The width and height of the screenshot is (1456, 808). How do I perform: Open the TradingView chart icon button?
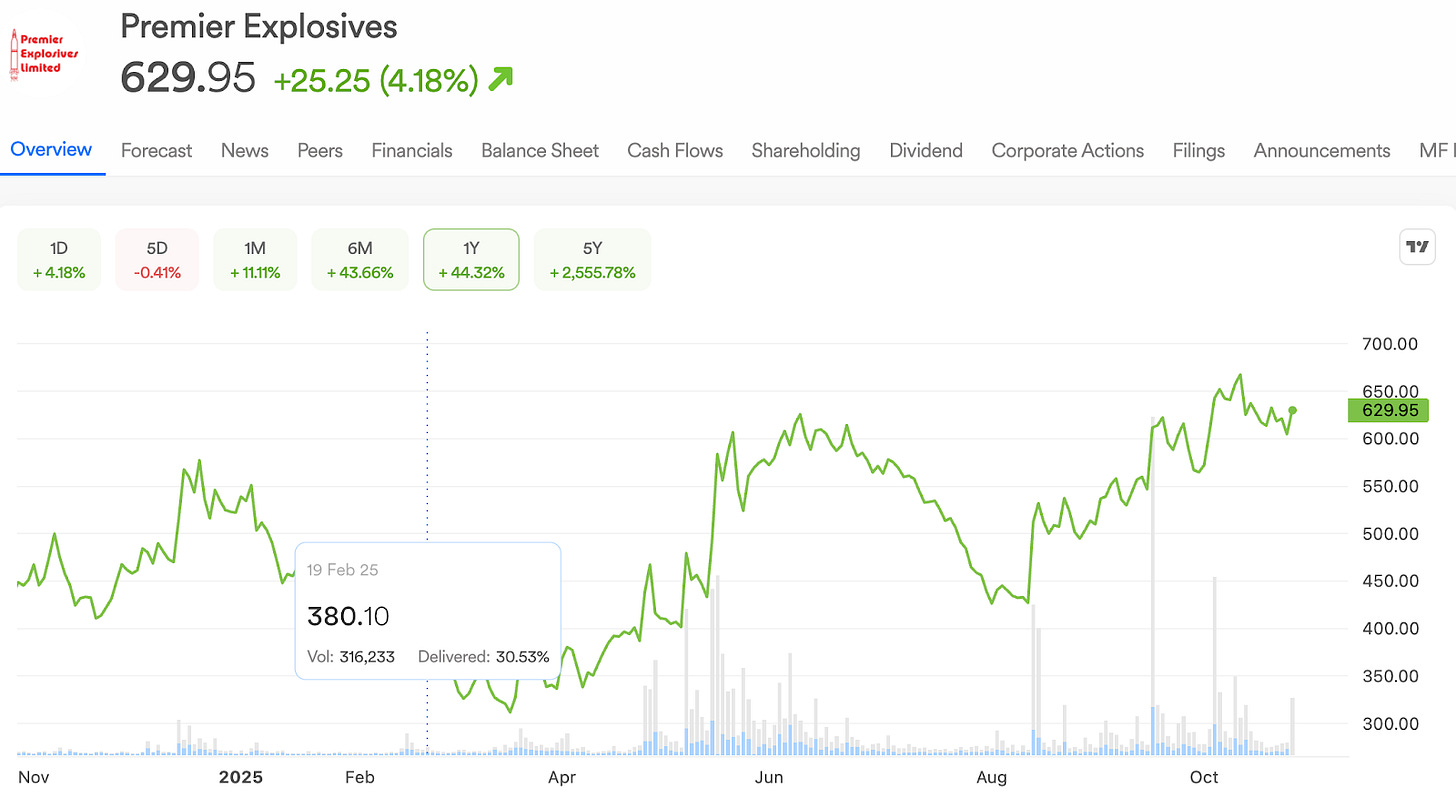(x=1417, y=246)
